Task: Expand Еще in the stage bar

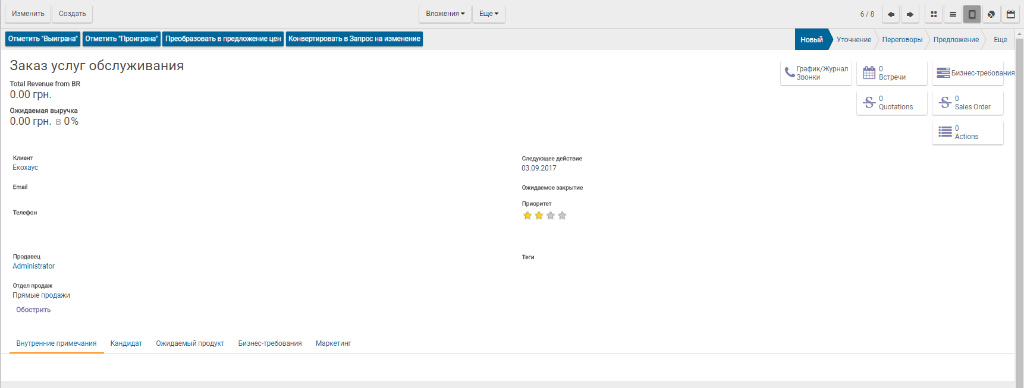Action: tap(1000, 39)
